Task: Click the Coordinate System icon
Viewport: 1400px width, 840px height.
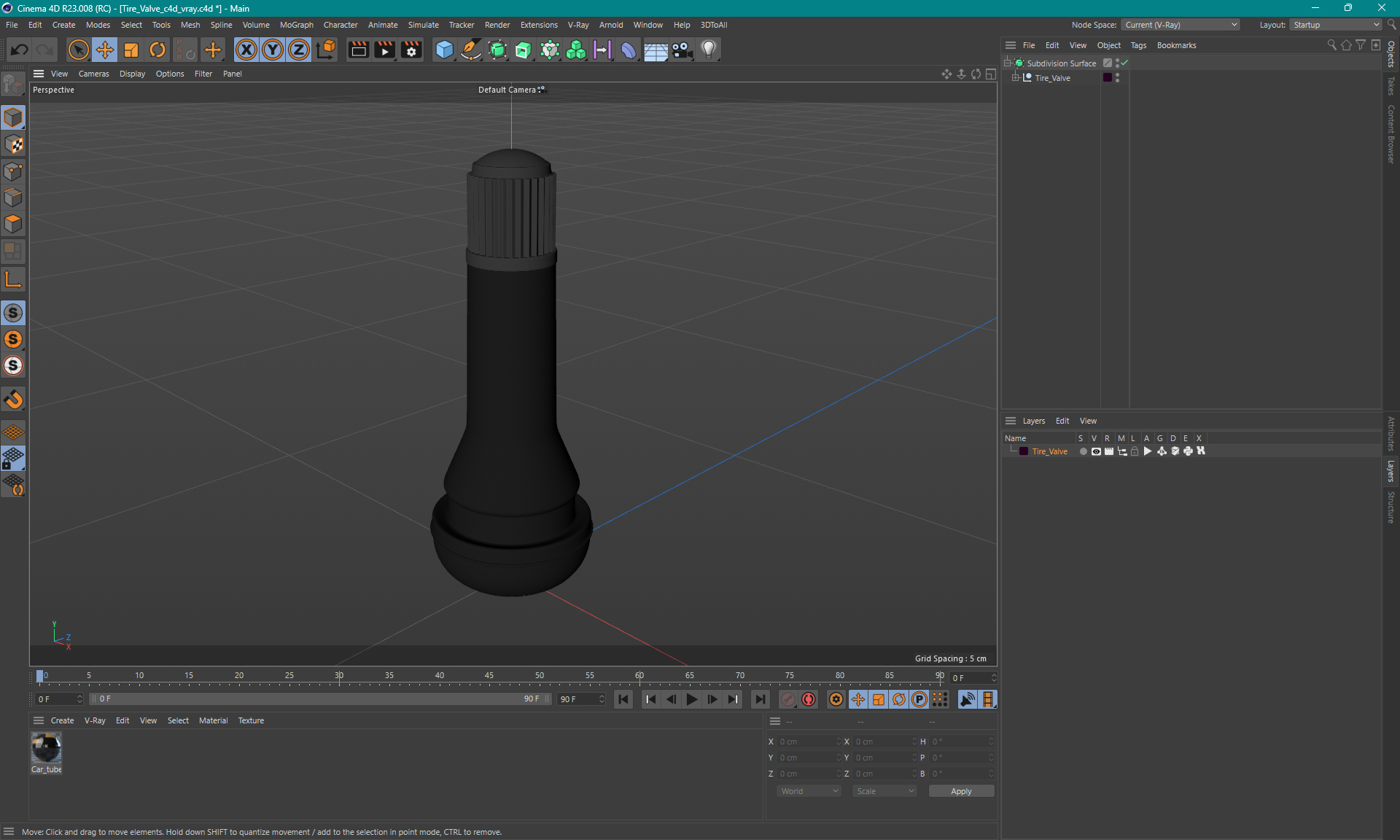Action: click(x=326, y=50)
